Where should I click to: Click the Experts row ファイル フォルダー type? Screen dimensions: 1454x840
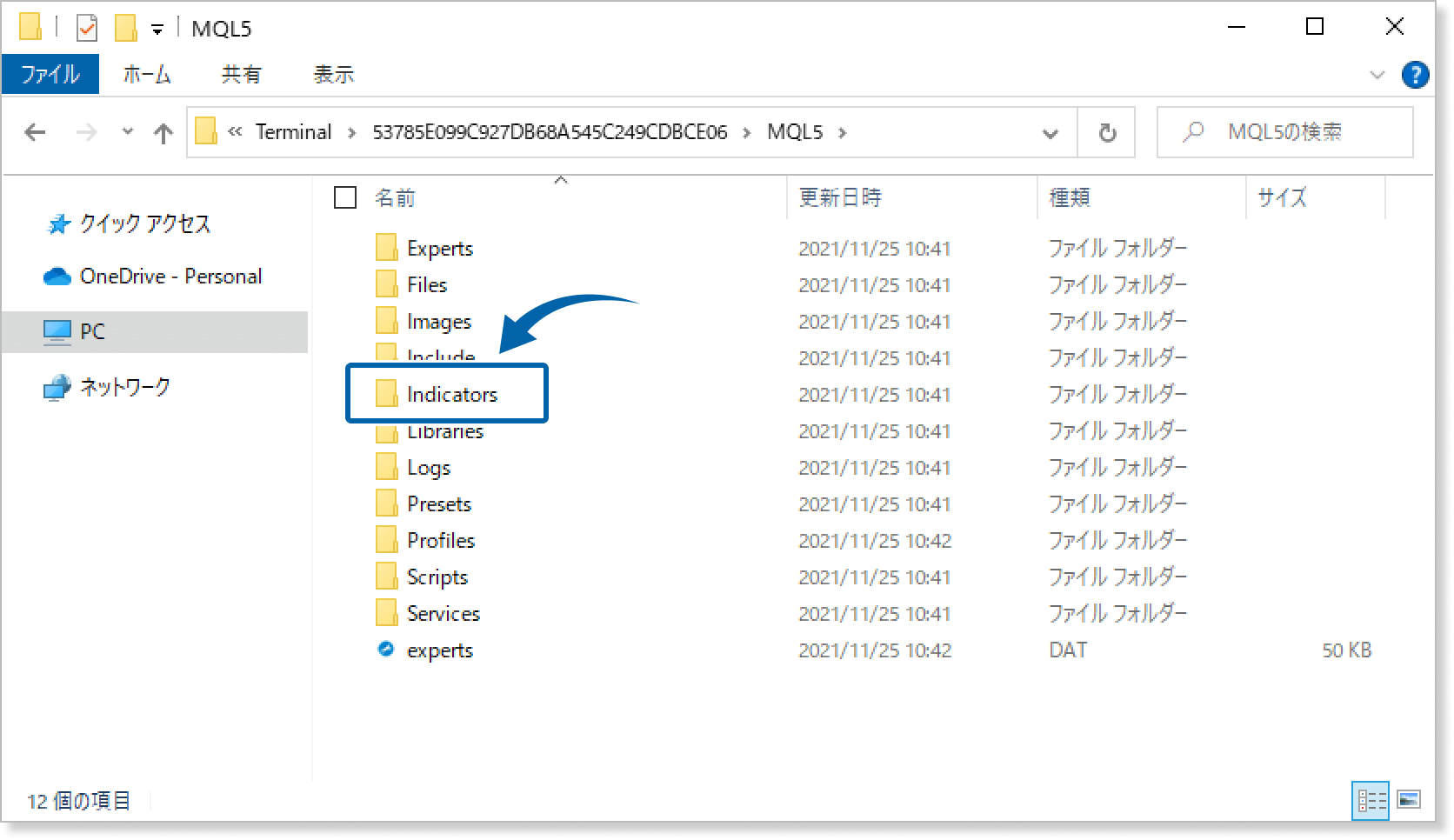pos(1117,249)
